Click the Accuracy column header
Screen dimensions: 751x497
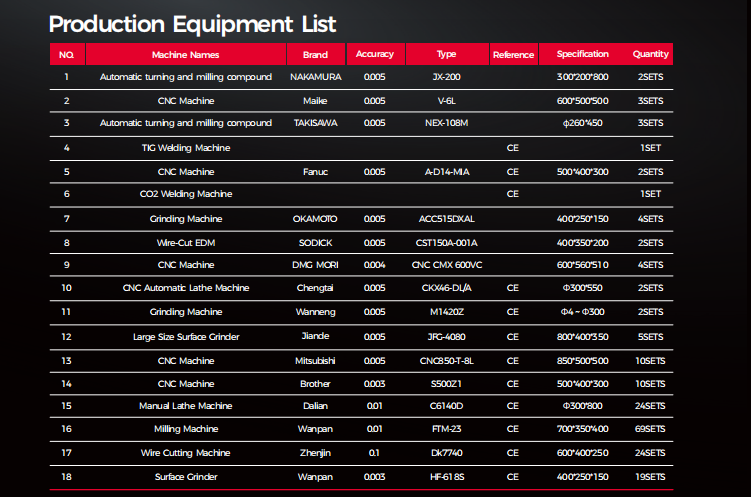coord(374,54)
